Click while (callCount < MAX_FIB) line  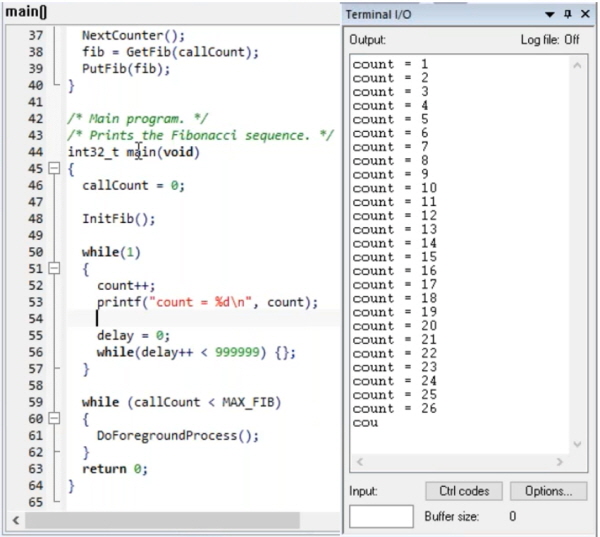coord(181,402)
